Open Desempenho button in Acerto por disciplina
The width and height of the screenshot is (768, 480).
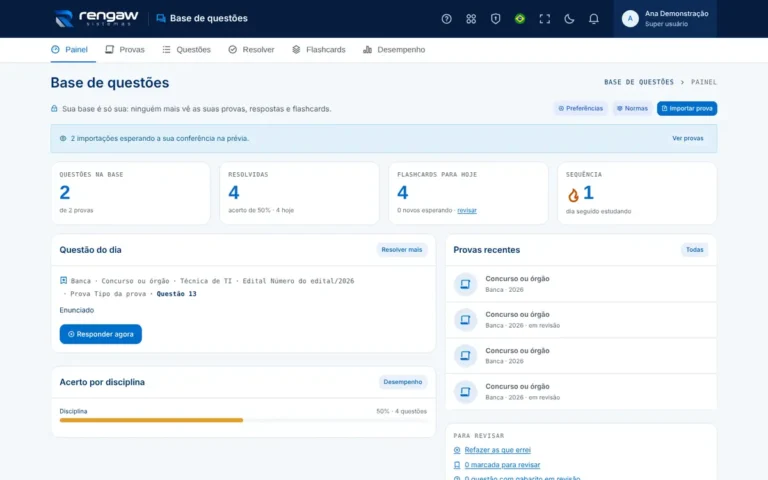[x=403, y=382]
